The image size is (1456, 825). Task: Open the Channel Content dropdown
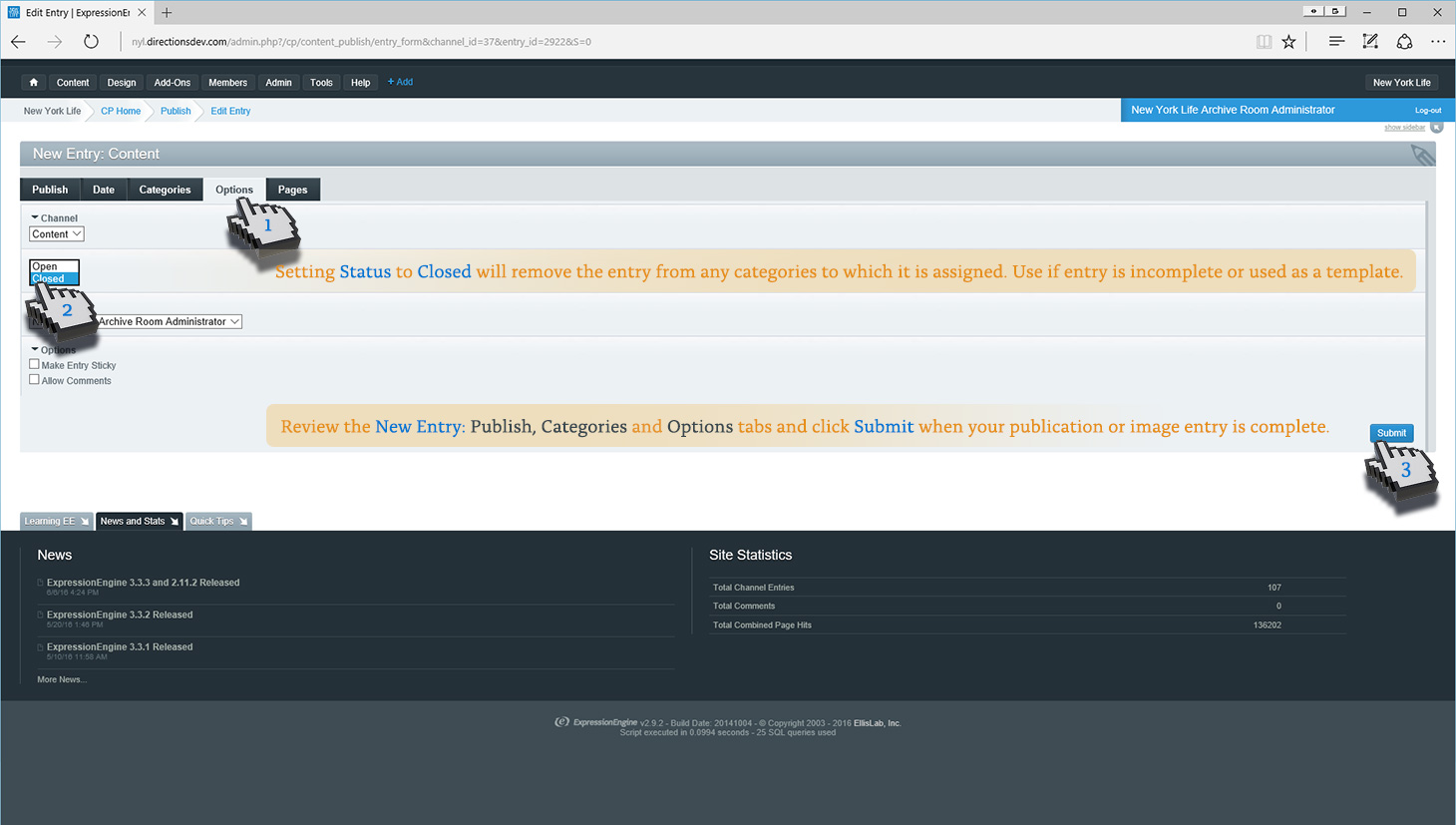(x=56, y=234)
